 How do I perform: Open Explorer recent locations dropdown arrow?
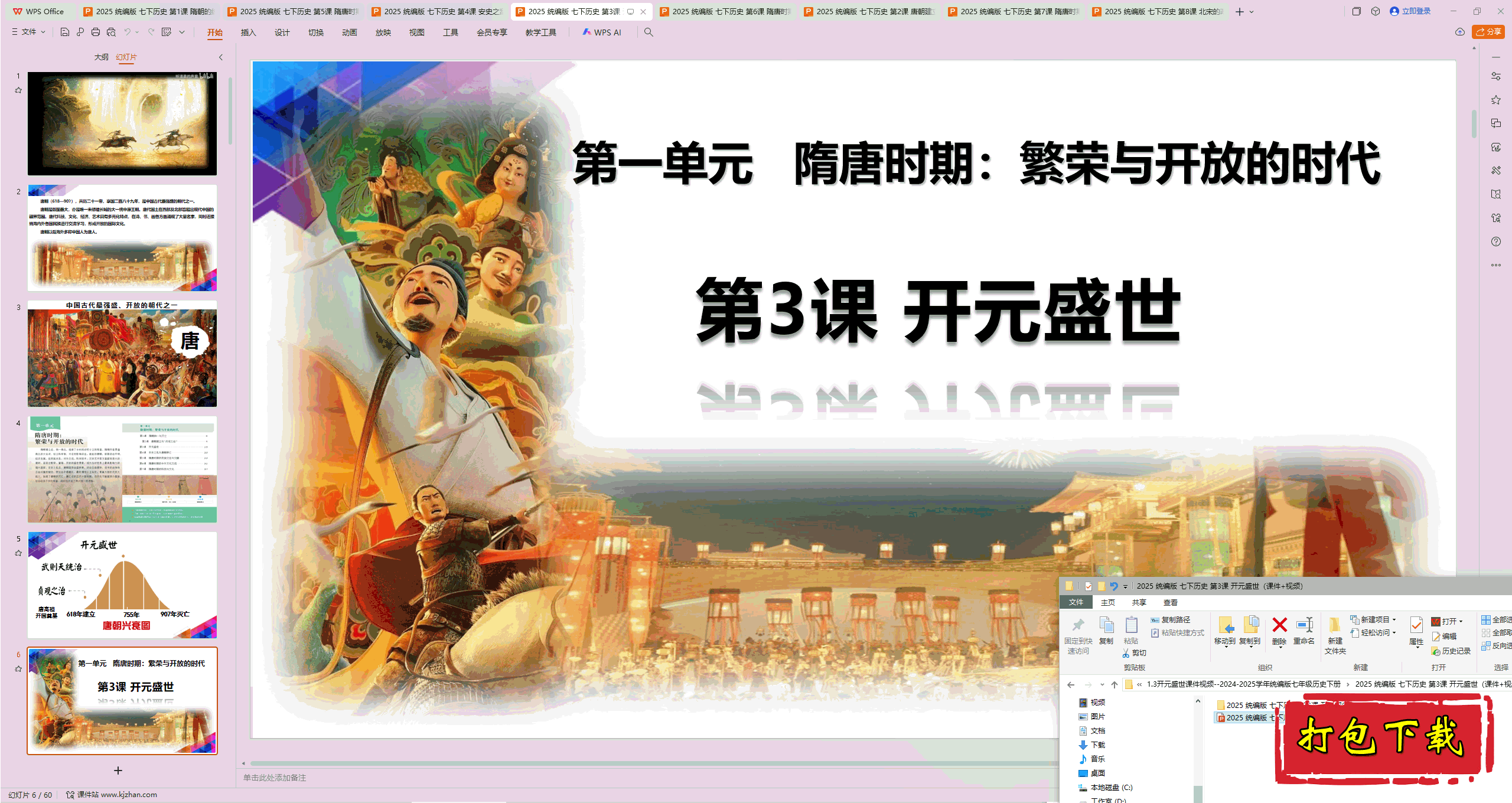tap(1102, 684)
